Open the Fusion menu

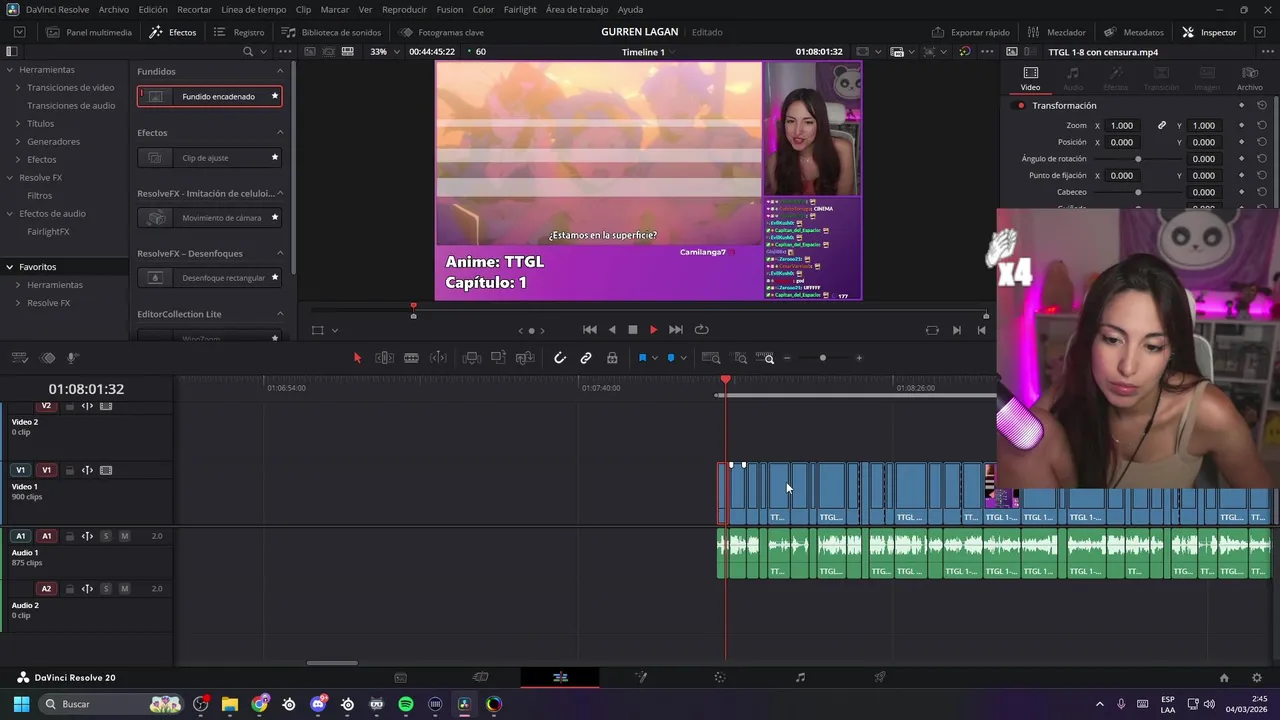point(450,9)
